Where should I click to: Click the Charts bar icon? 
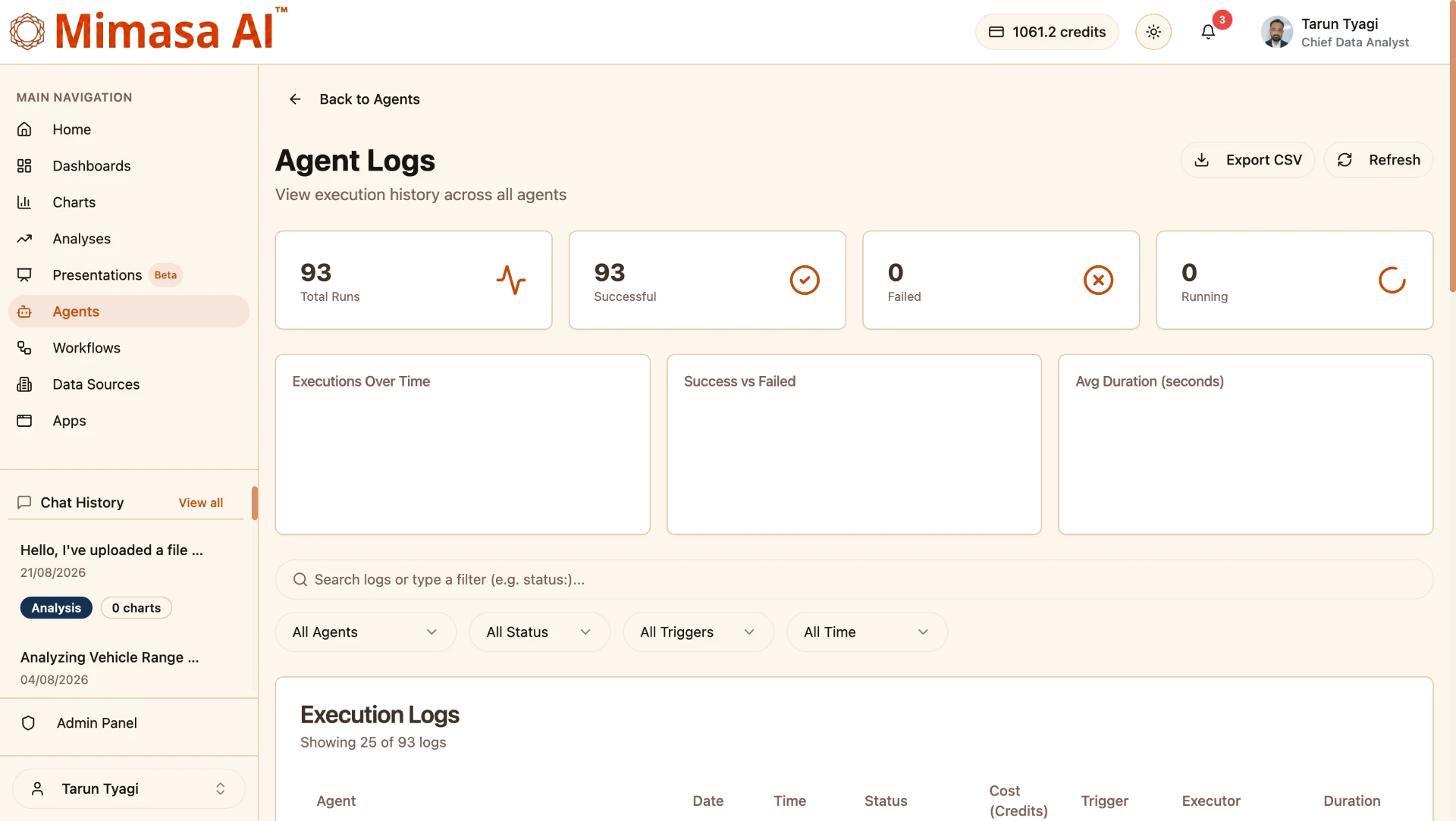point(24,202)
